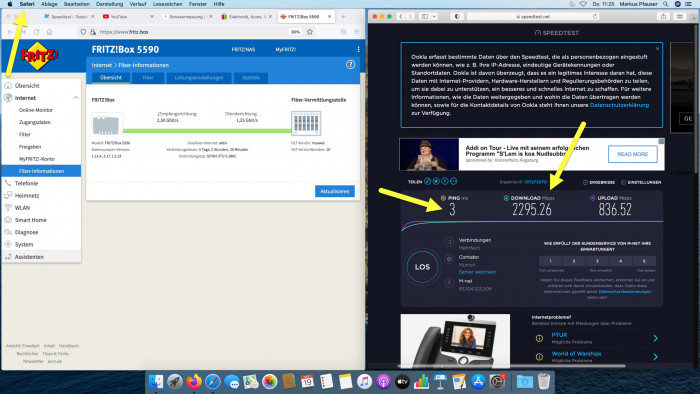Open the App Store from the Dock

[x=478, y=382]
